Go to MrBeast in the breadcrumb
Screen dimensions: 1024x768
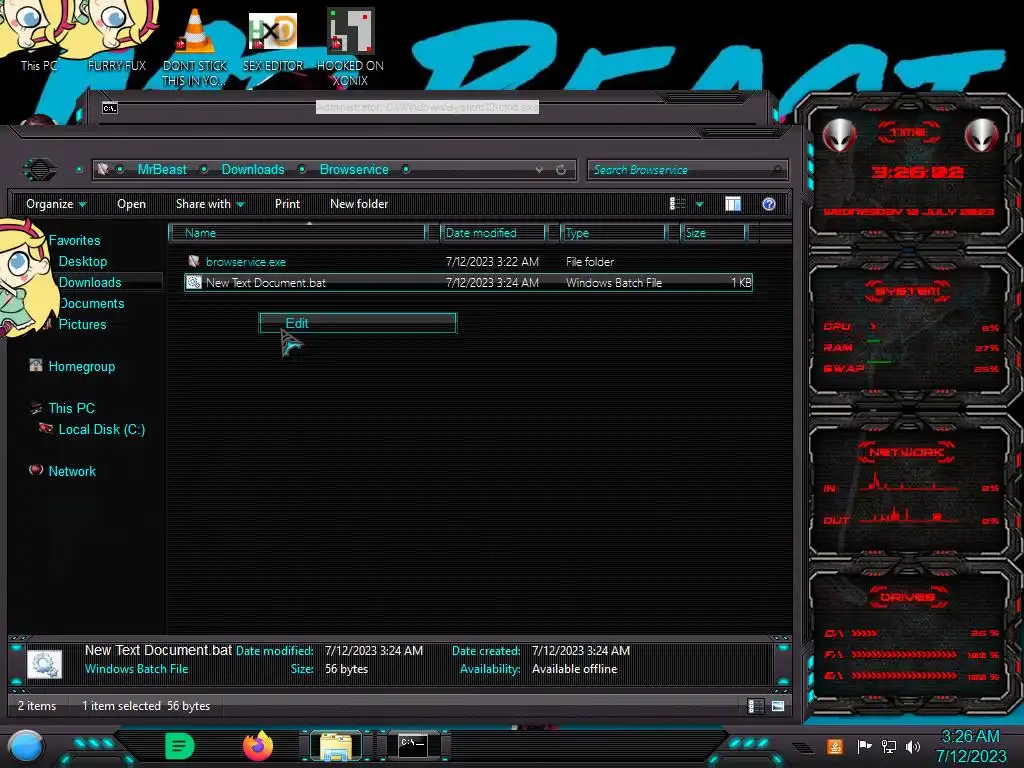click(162, 169)
